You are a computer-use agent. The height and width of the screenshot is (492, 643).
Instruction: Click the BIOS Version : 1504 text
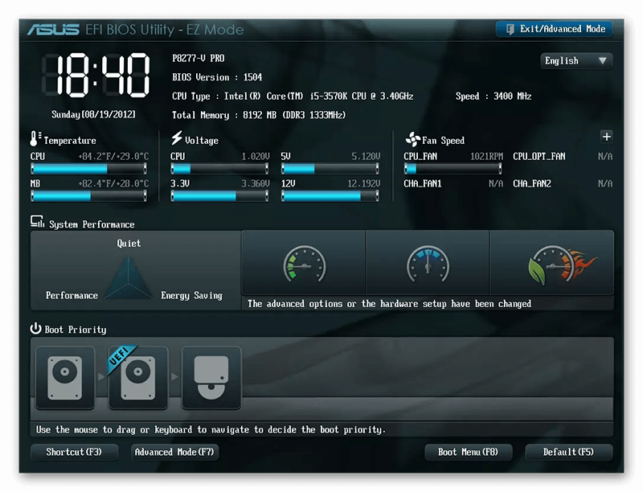pyautogui.click(x=217, y=77)
